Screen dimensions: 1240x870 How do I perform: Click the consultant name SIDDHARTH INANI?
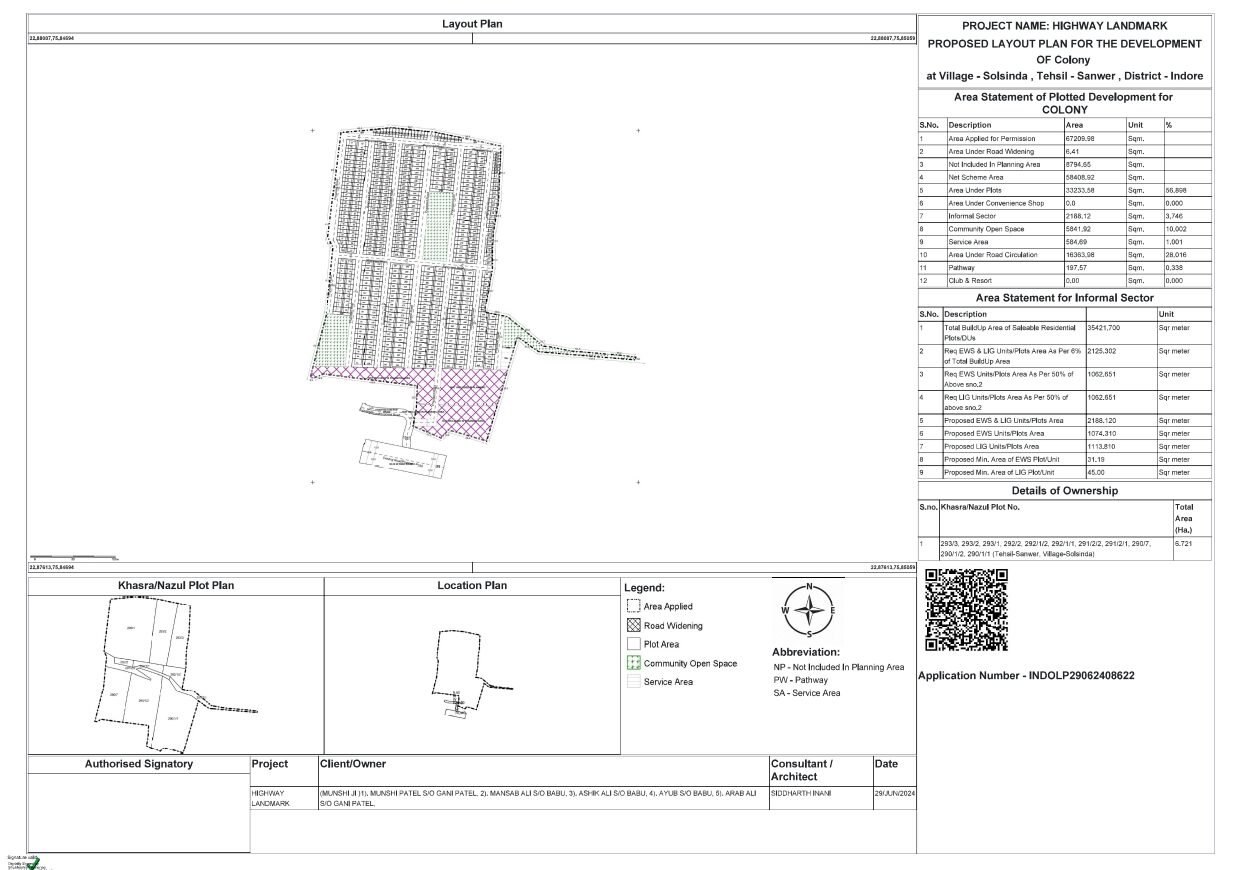tap(801, 793)
